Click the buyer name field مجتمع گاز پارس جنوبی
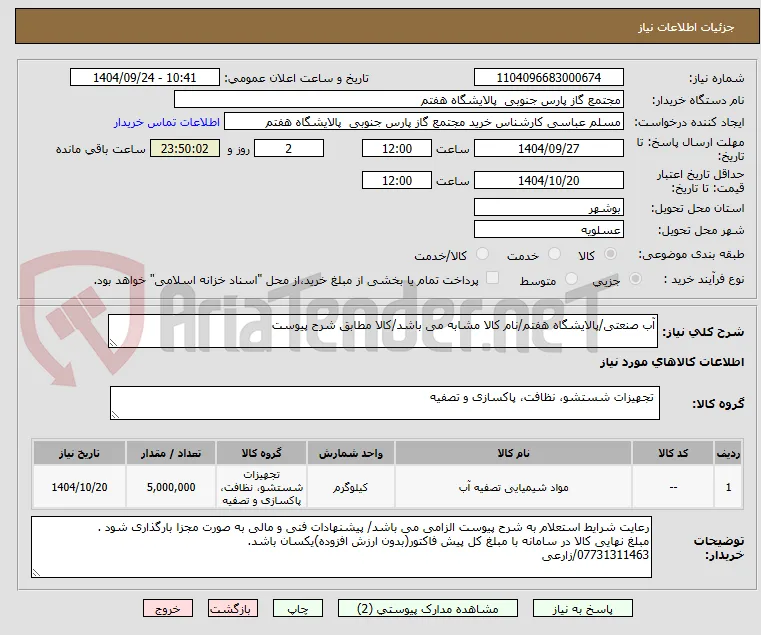Screen dimensions: 761x635 click(x=398, y=100)
